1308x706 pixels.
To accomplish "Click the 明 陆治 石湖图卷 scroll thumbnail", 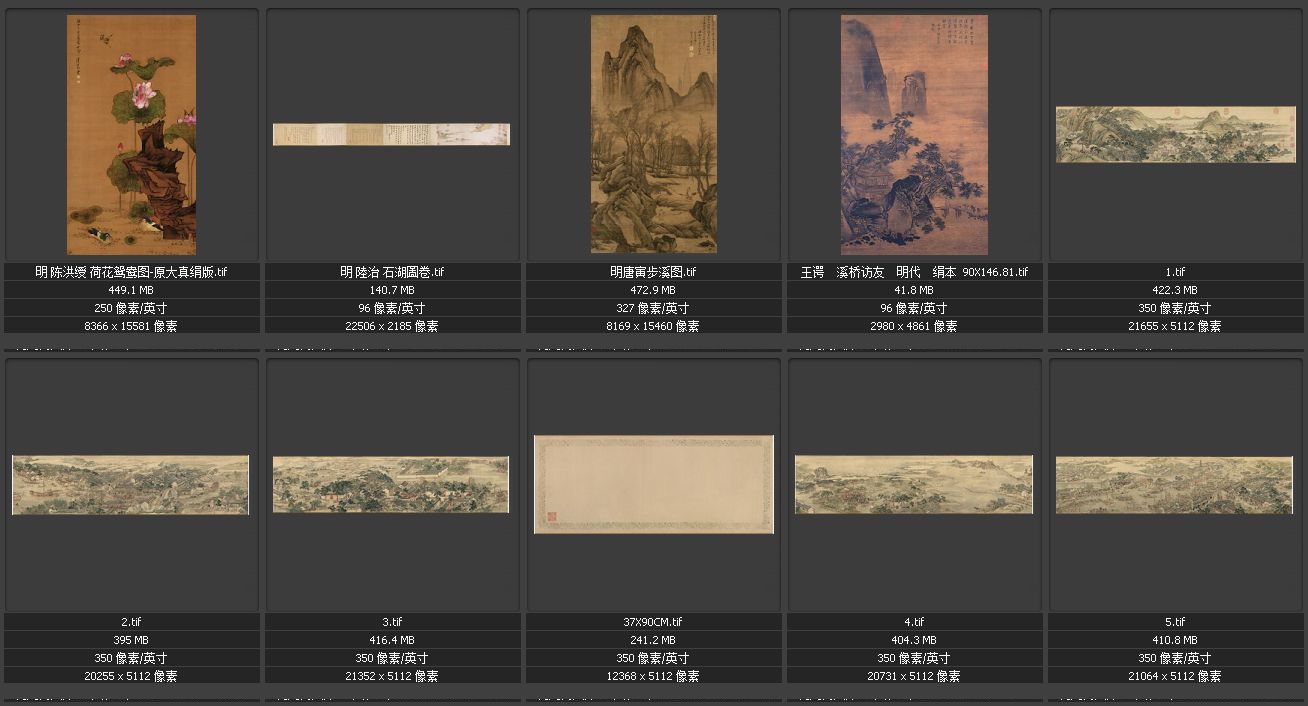I will [x=391, y=134].
